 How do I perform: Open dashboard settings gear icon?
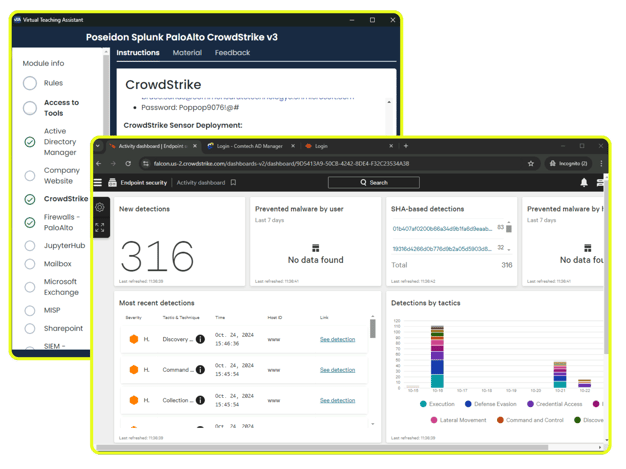coord(100,208)
